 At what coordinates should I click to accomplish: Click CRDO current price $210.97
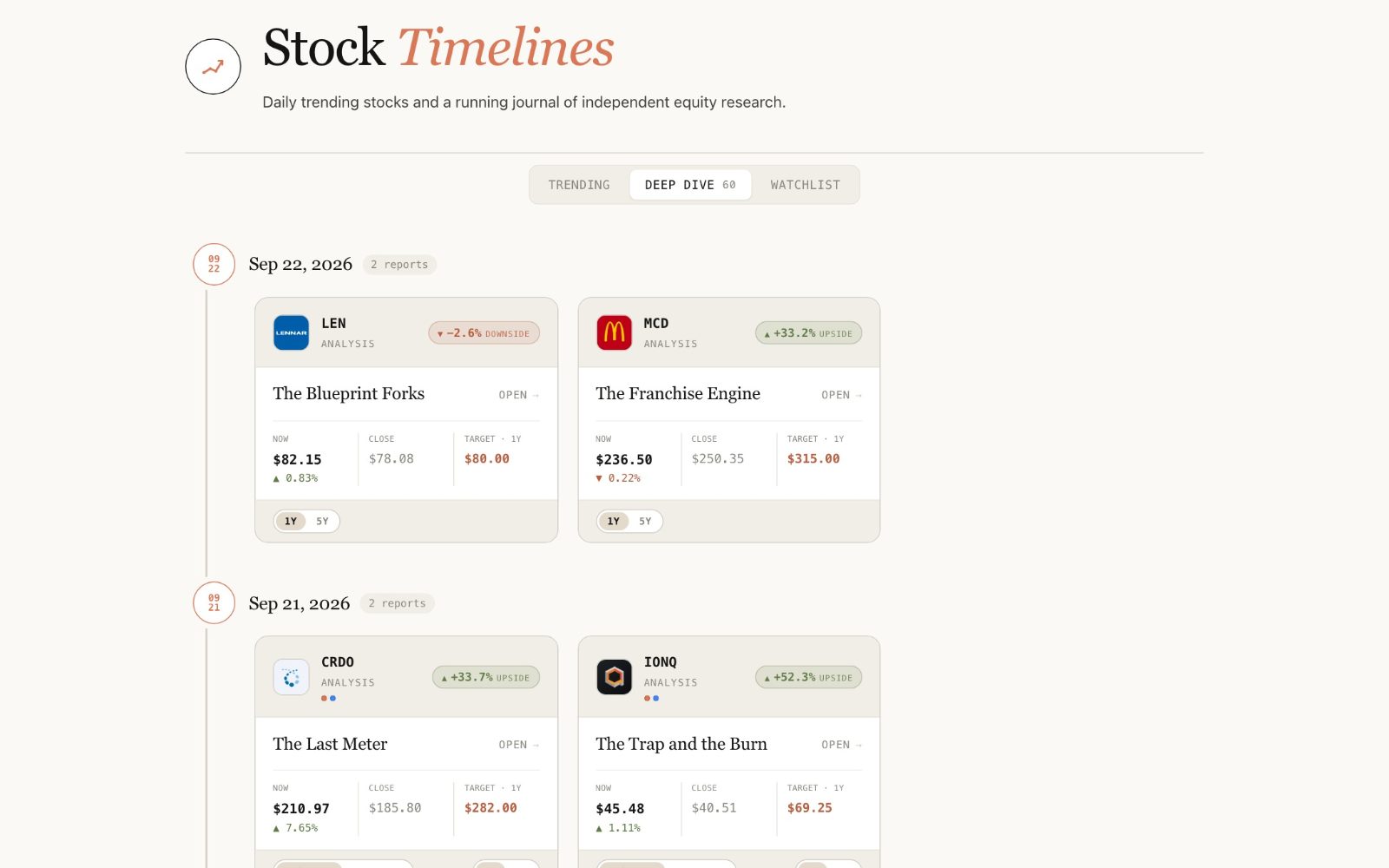301,808
